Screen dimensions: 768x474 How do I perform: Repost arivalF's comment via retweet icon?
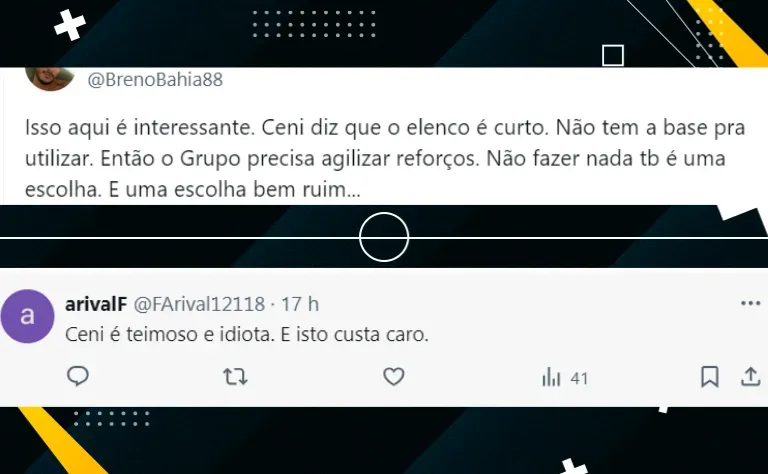235,377
